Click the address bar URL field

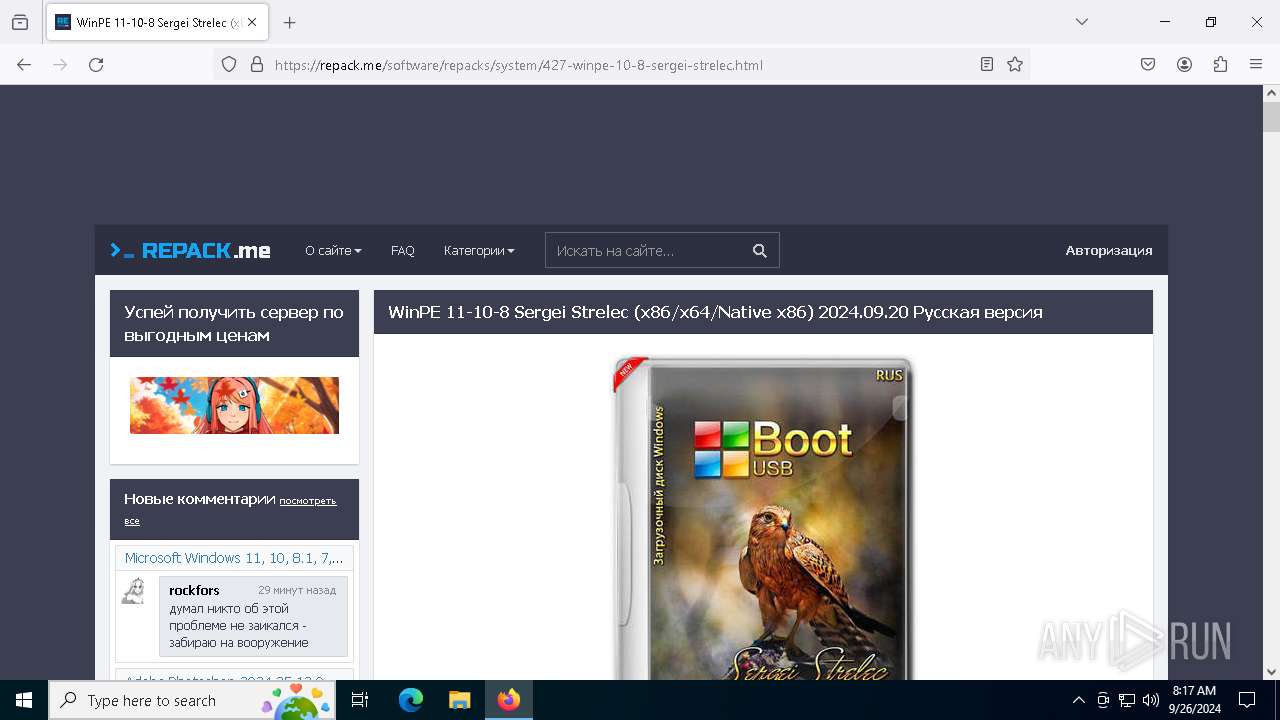(x=620, y=65)
